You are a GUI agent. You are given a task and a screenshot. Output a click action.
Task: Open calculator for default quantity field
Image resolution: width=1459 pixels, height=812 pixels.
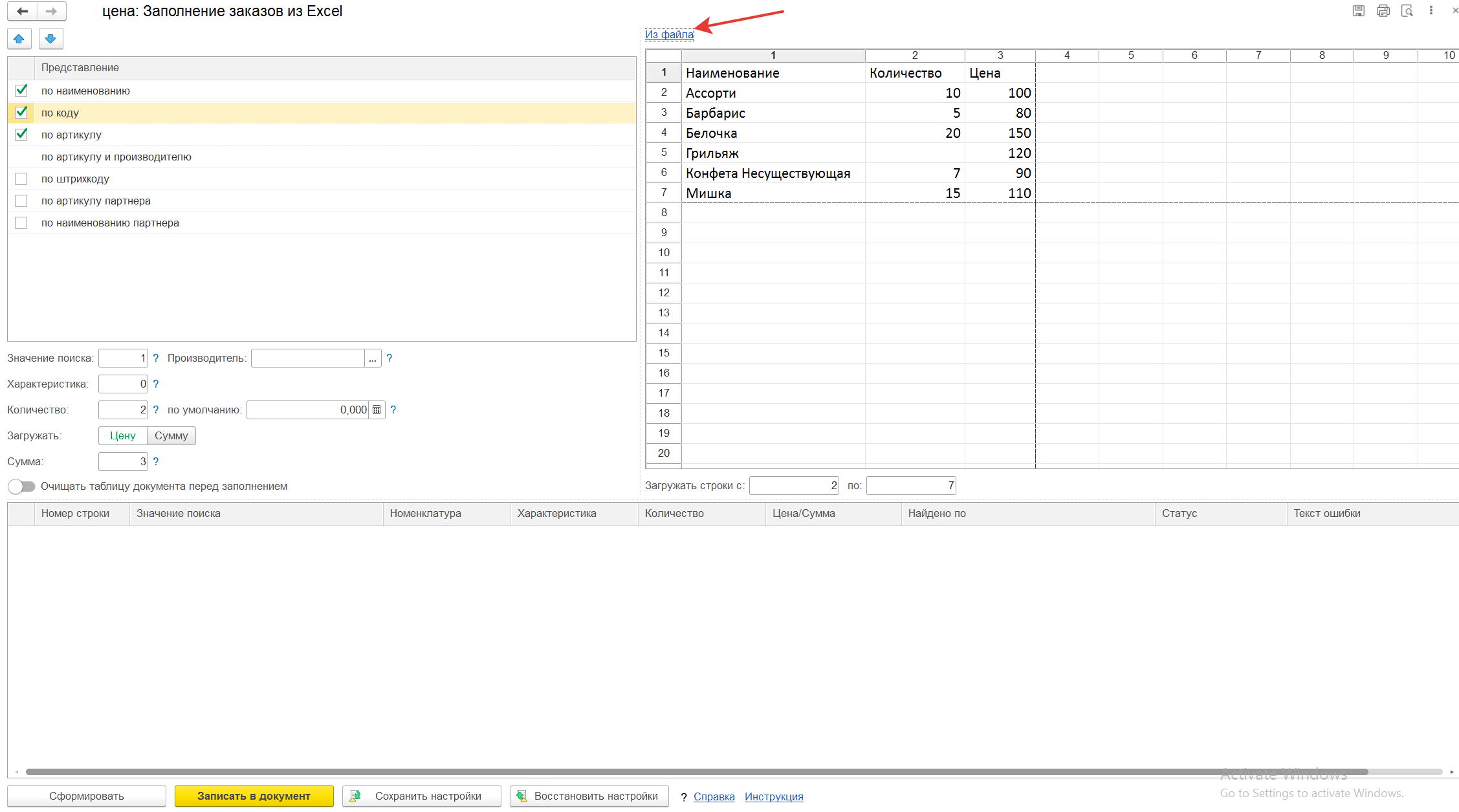(377, 410)
